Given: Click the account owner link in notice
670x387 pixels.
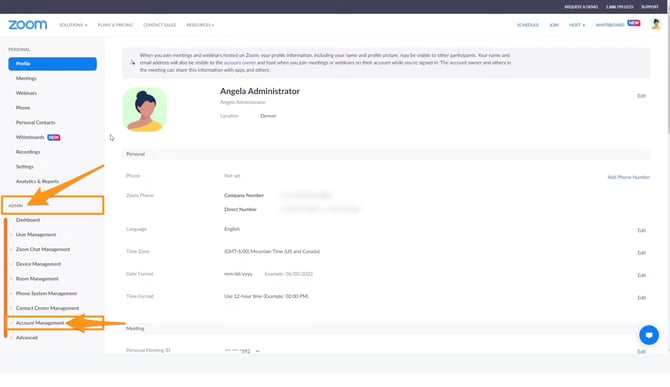Looking at the screenshot, I should click(x=240, y=63).
